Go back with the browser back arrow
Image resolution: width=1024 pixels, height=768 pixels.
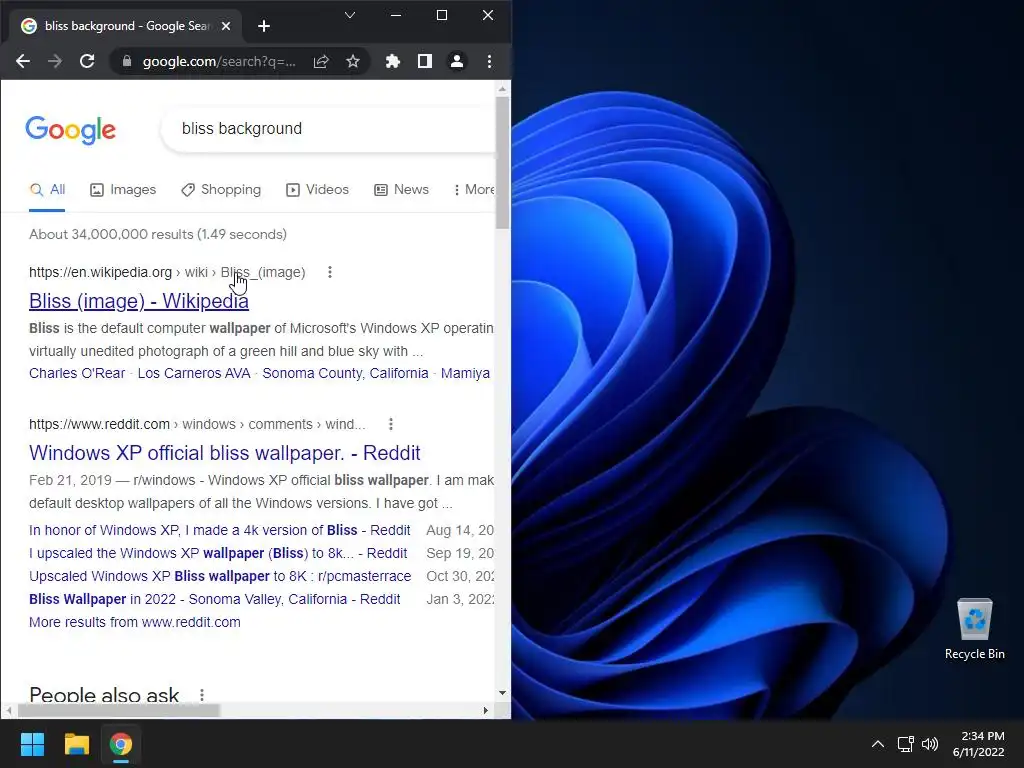[x=23, y=61]
